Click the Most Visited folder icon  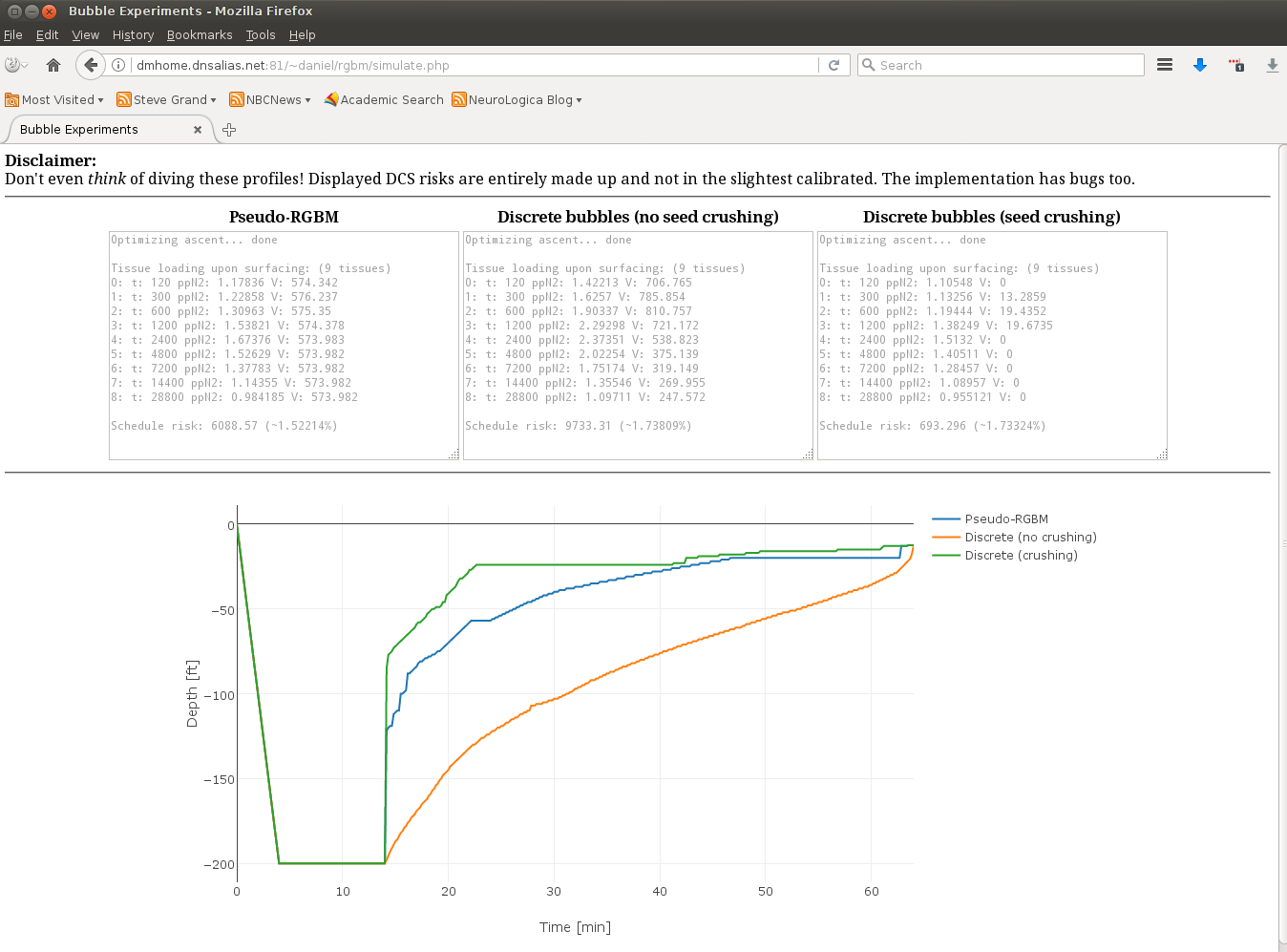coord(11,99)
